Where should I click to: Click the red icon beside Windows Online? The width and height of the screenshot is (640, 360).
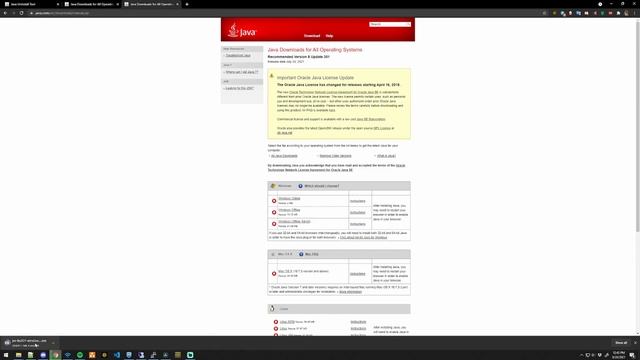[x=274, y=201]
